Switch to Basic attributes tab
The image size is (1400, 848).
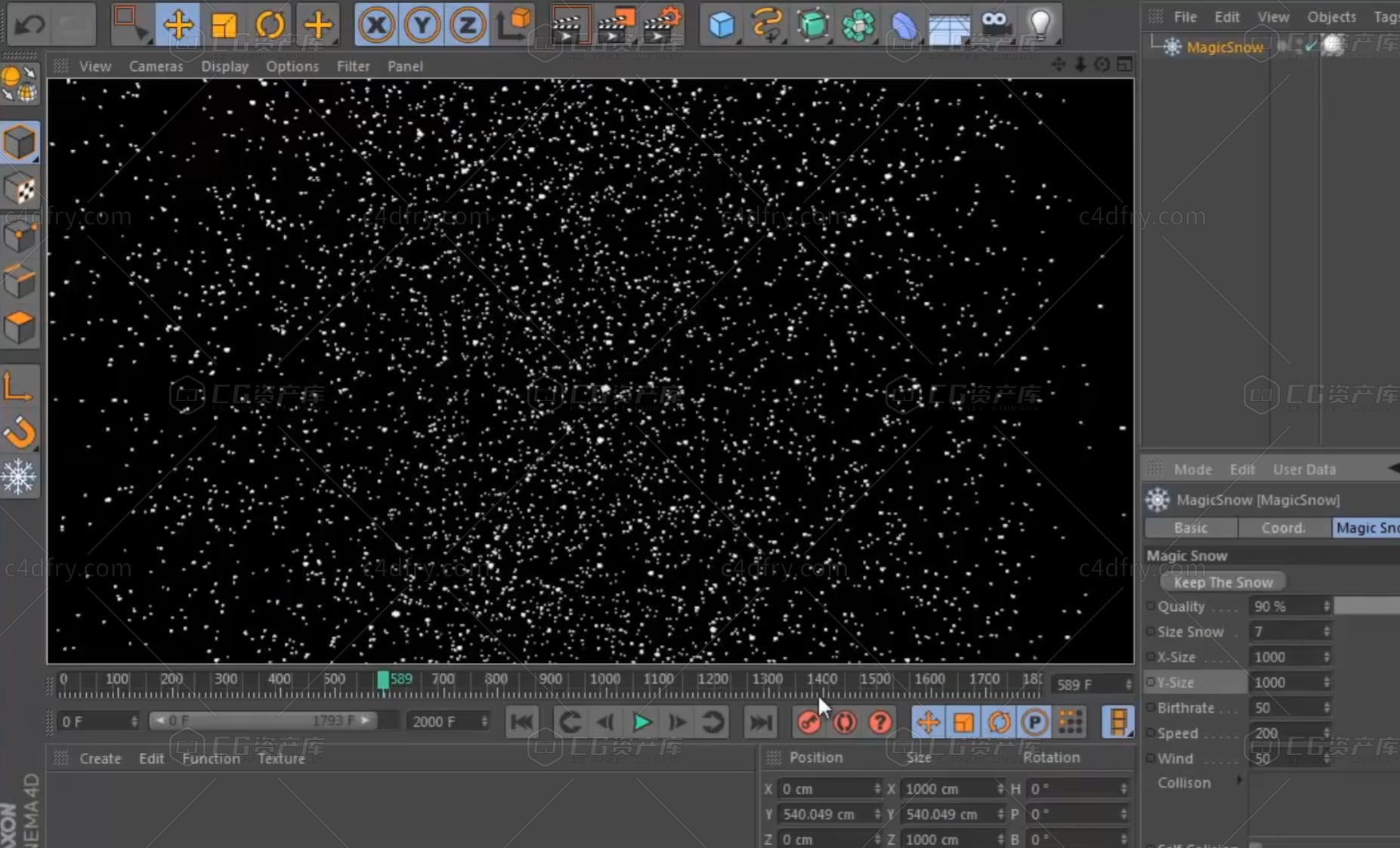point(1191,528)
